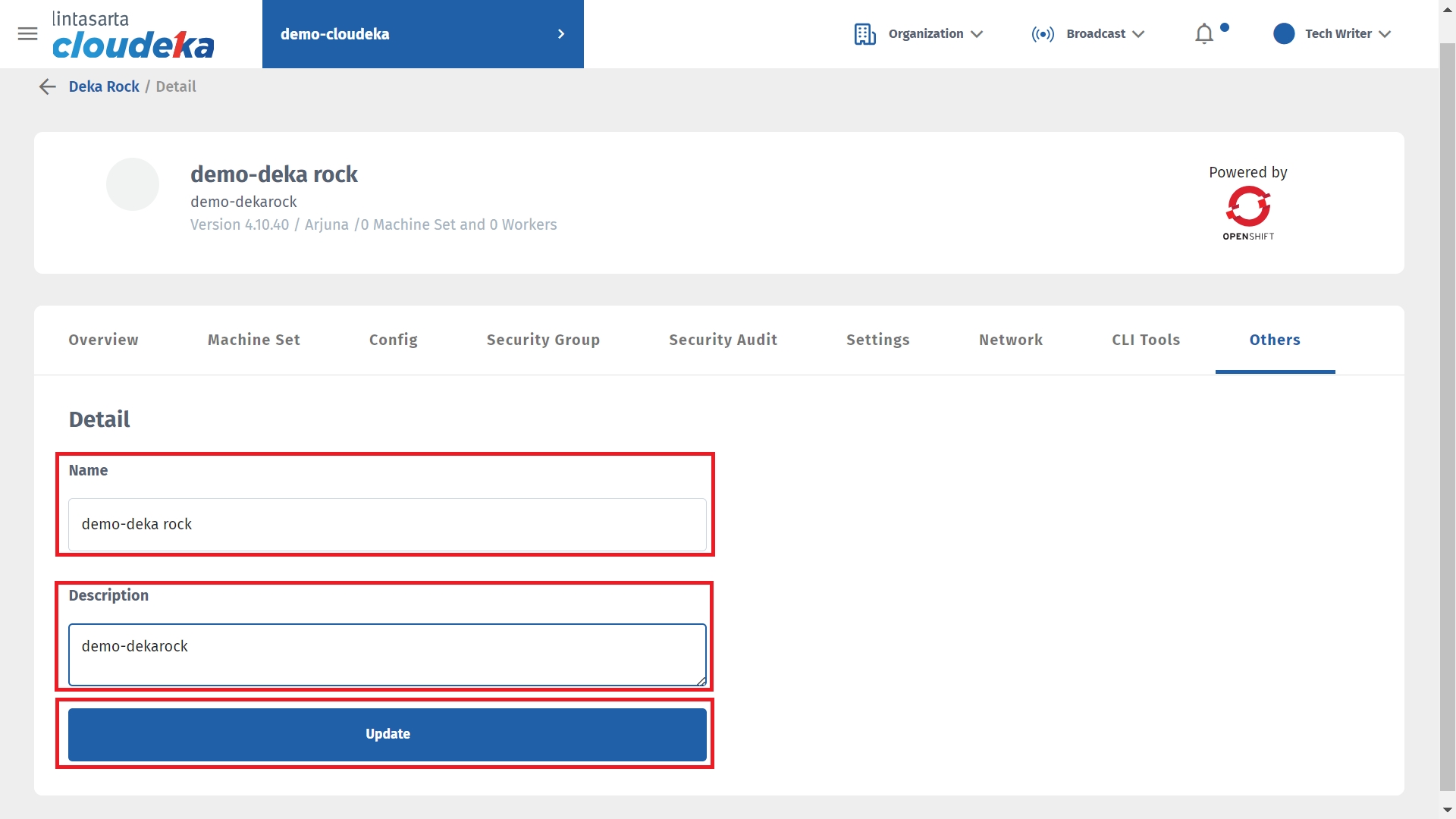Click the Organization building icon

864,34
